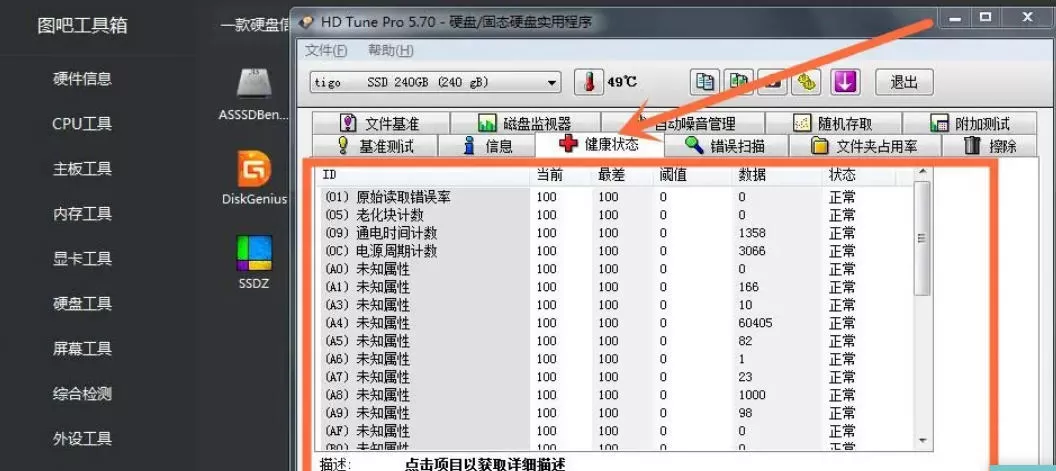Click the options wrench icon

[805, 82]
